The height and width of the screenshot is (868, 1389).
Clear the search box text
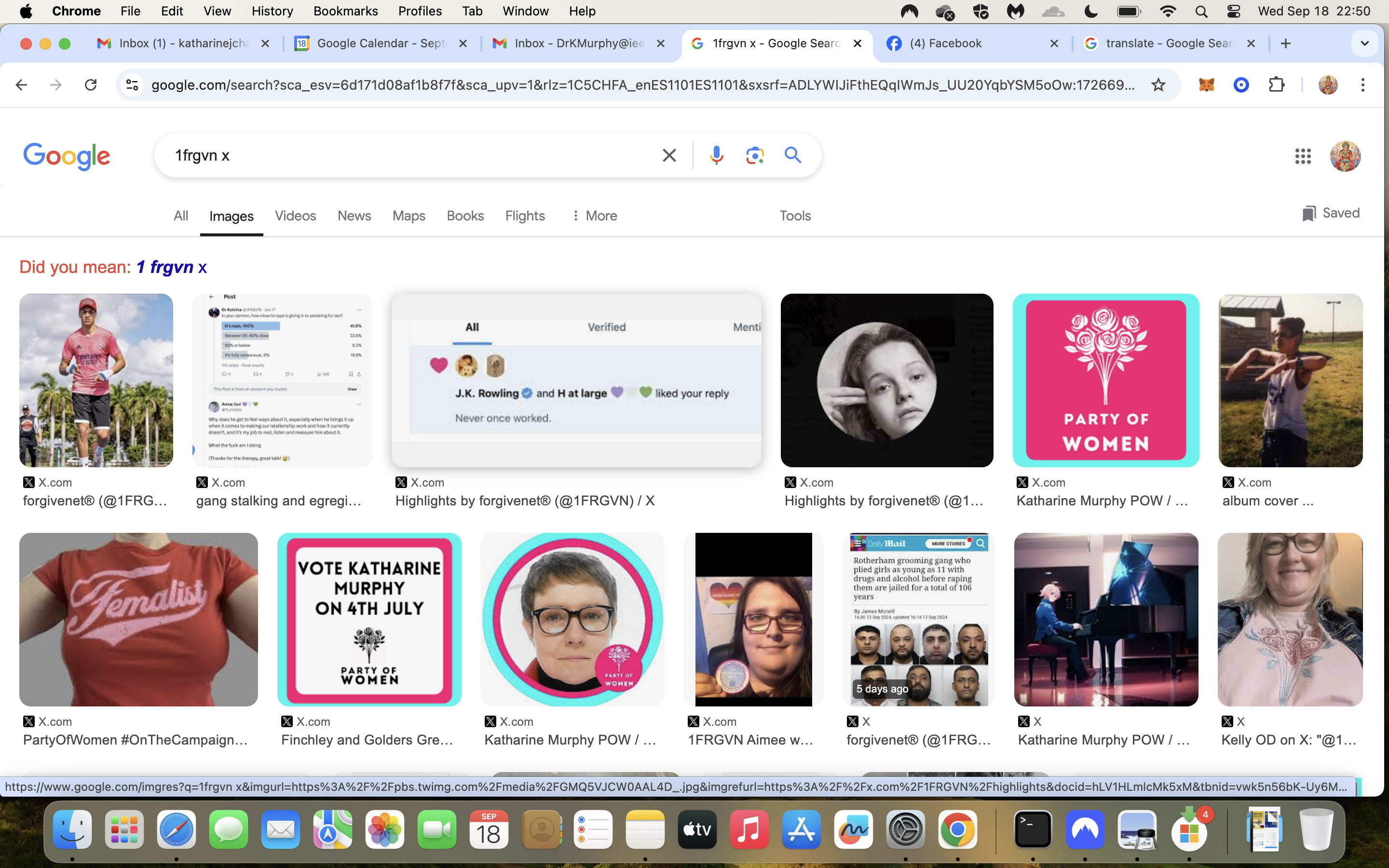tap(669, 156)
